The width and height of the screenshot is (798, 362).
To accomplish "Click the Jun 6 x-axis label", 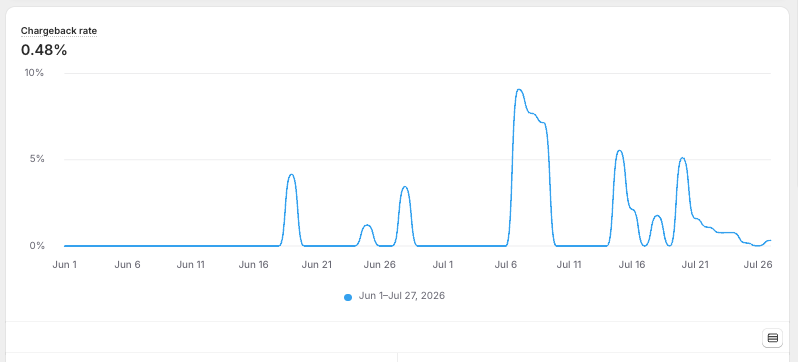I will (127, 265).
